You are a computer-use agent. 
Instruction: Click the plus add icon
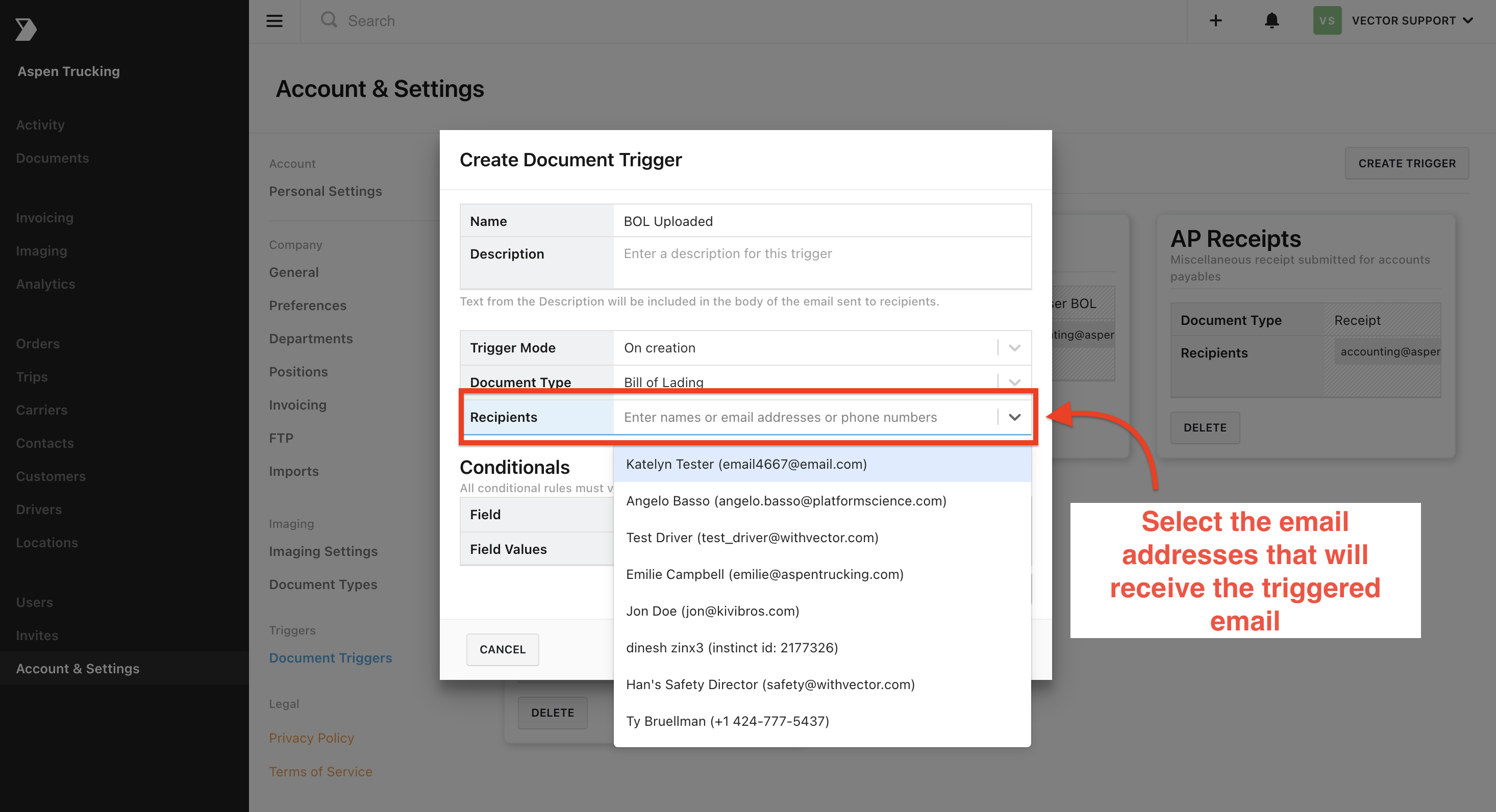coord(1215,21)
